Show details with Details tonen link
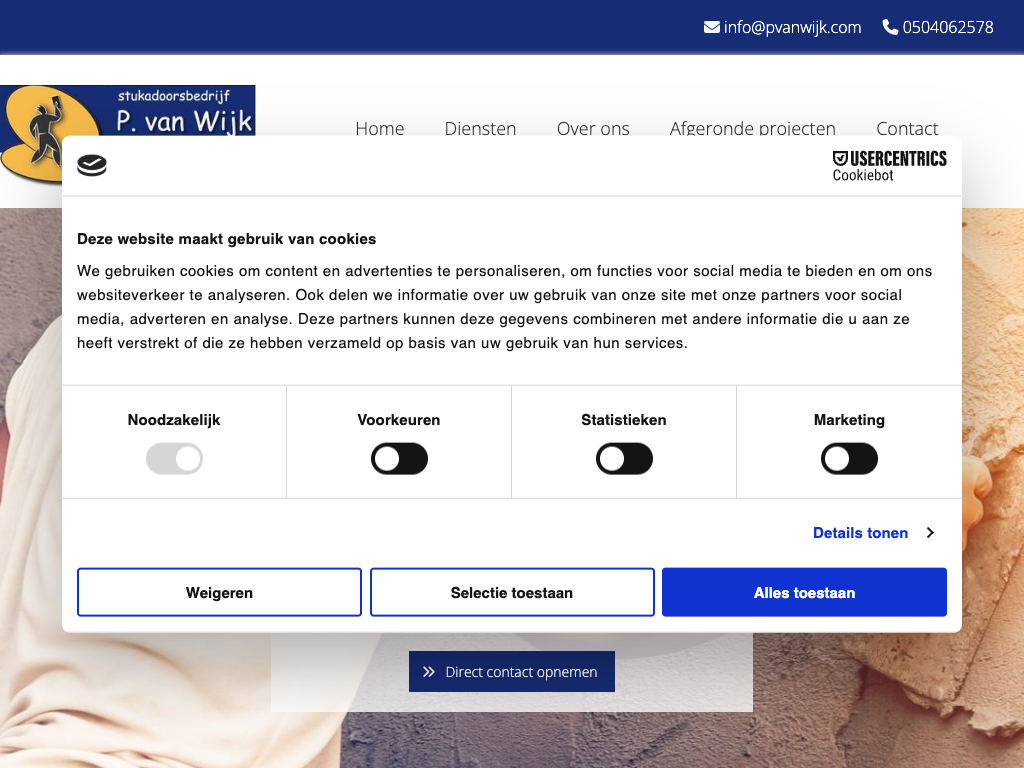The height and width of the screenshot is (768, 1024). [860, 533]
